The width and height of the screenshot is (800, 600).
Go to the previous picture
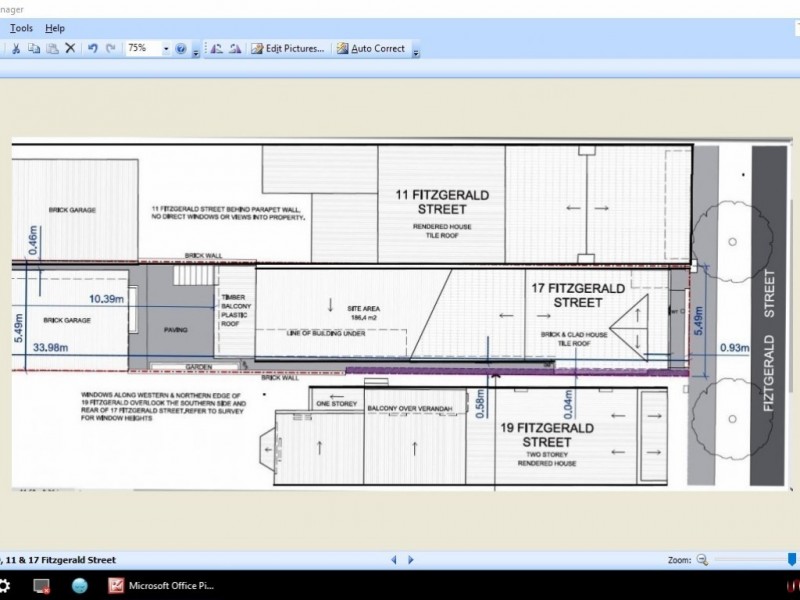coord(394,560)
